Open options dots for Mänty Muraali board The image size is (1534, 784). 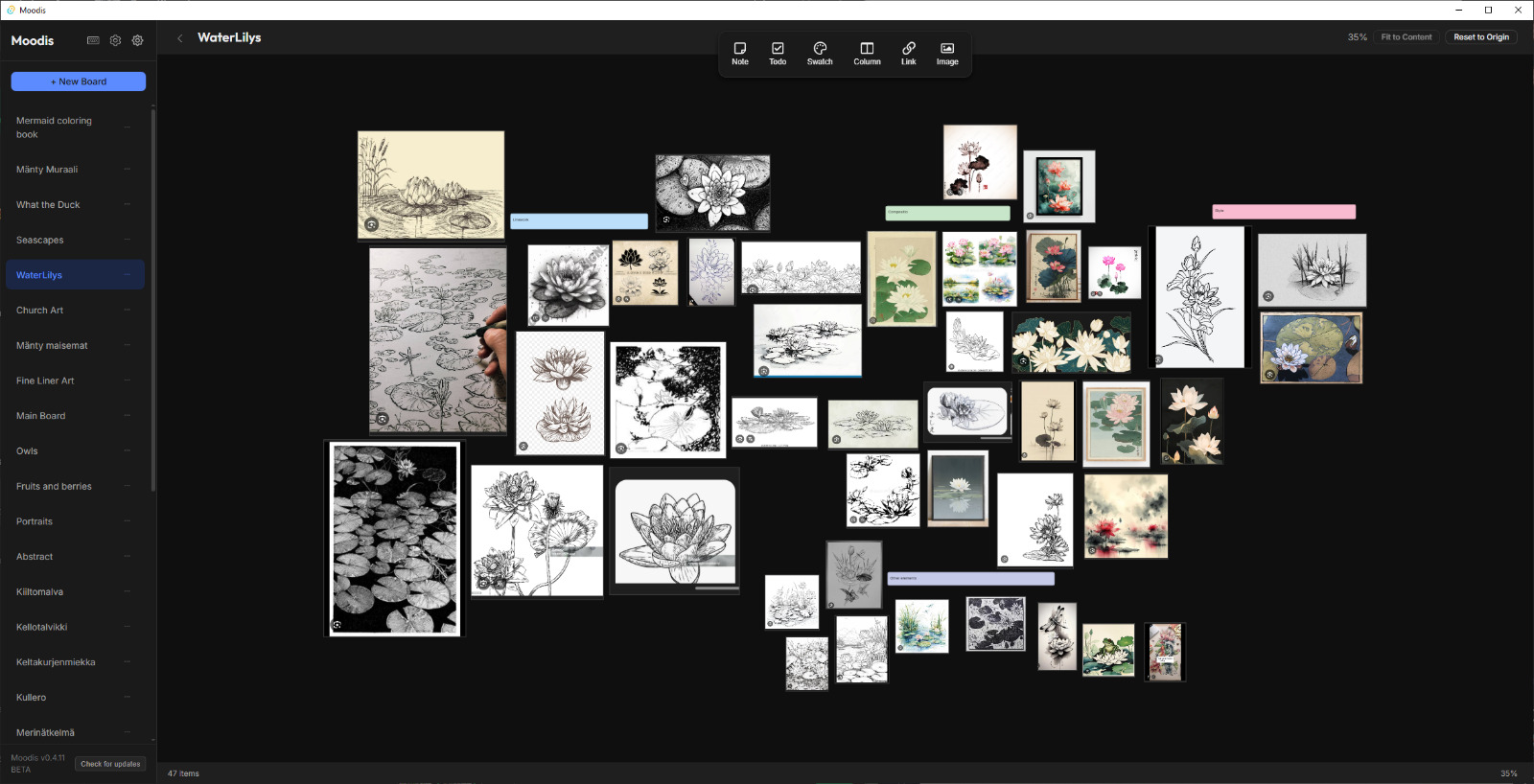(x=127, y=170)
